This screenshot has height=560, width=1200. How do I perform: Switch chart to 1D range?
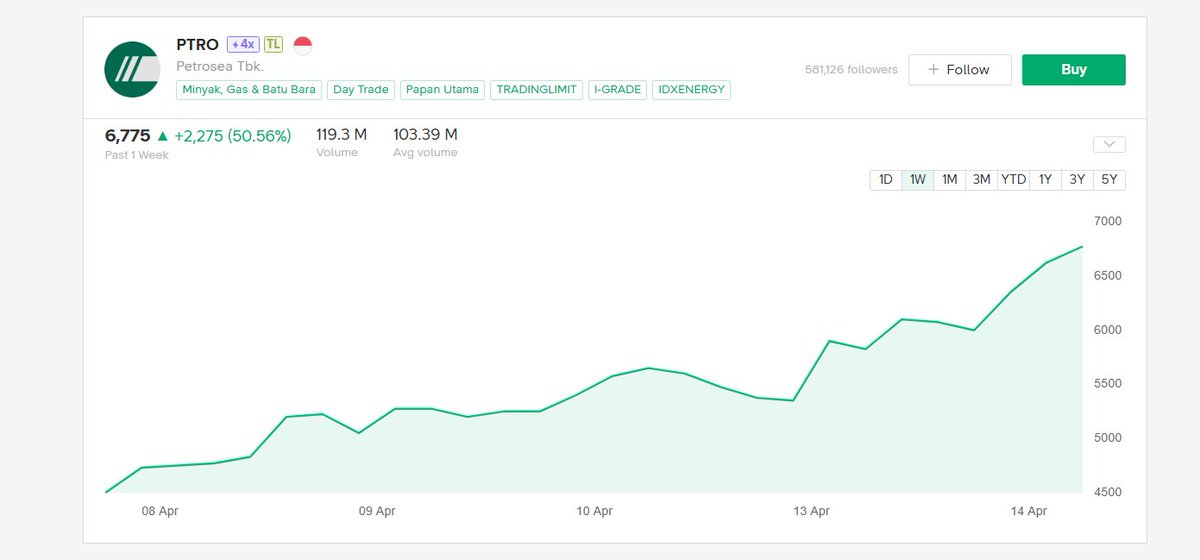point(886,180)
